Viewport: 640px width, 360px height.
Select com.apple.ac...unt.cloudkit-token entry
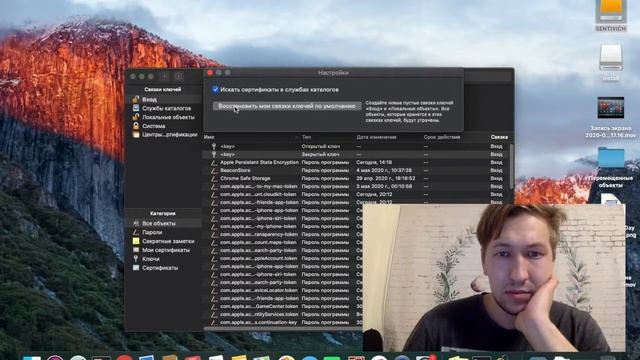click(x=258, y=194)
